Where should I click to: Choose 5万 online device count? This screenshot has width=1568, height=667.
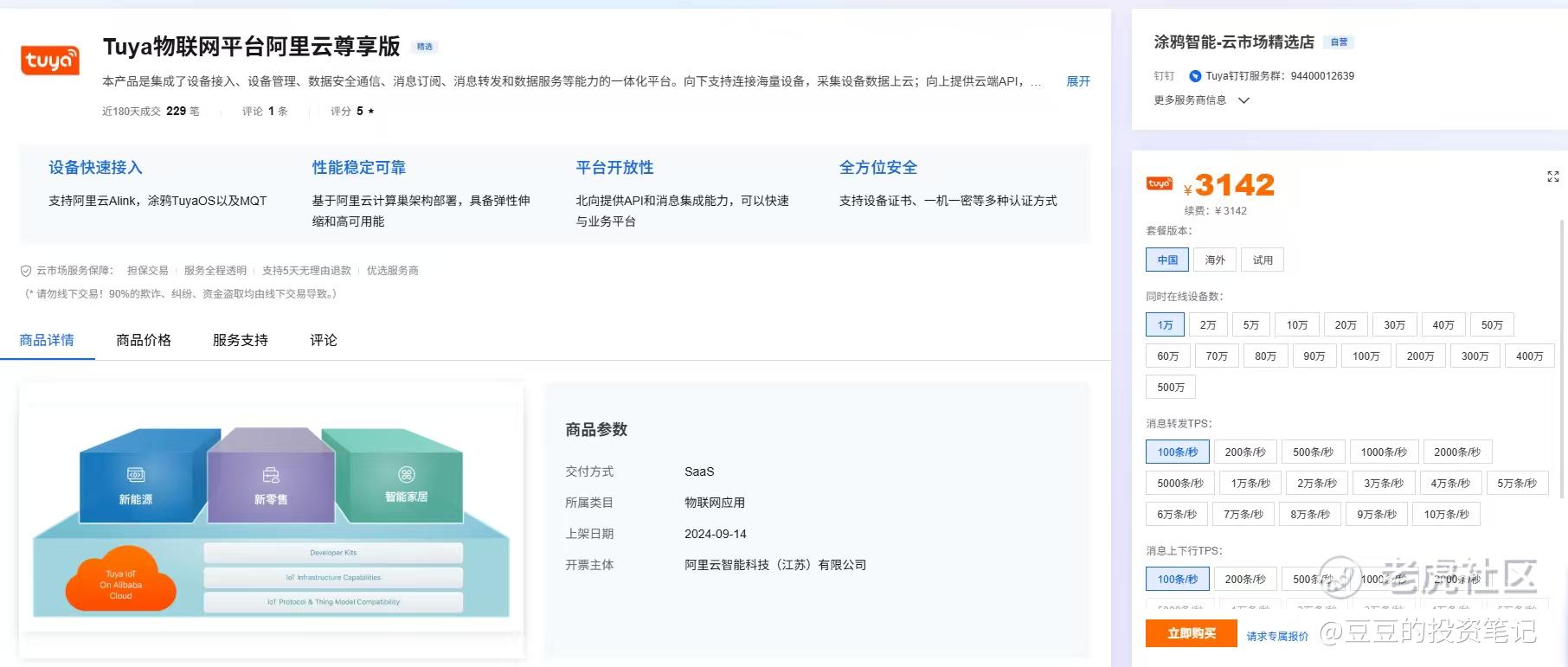click(1250, 325)
